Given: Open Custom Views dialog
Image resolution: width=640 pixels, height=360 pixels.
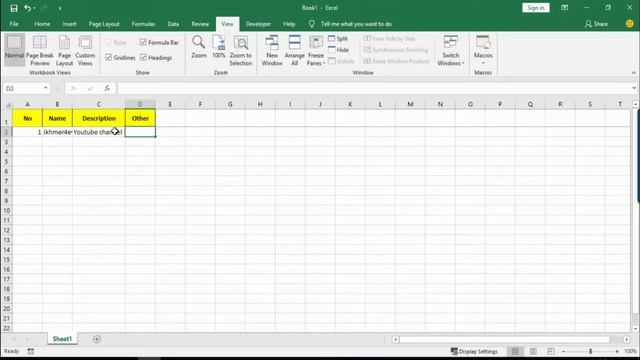Looking at the screenshot, I should point(85,50).
